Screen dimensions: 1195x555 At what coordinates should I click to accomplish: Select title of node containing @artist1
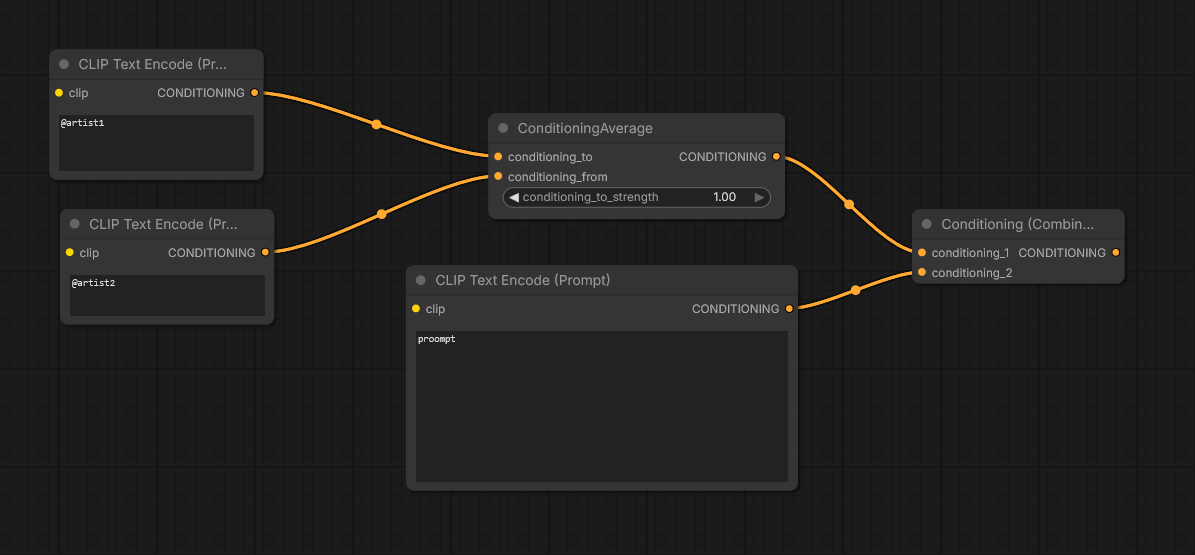(x=152, y=65)
